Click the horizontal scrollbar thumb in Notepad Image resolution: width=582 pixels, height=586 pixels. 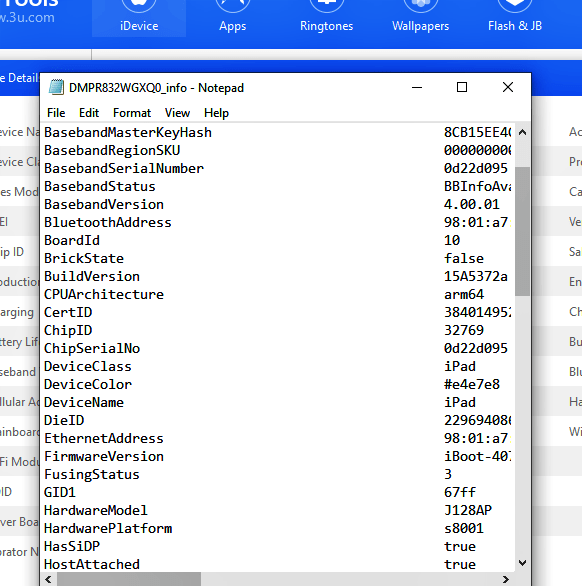(129, 579)
